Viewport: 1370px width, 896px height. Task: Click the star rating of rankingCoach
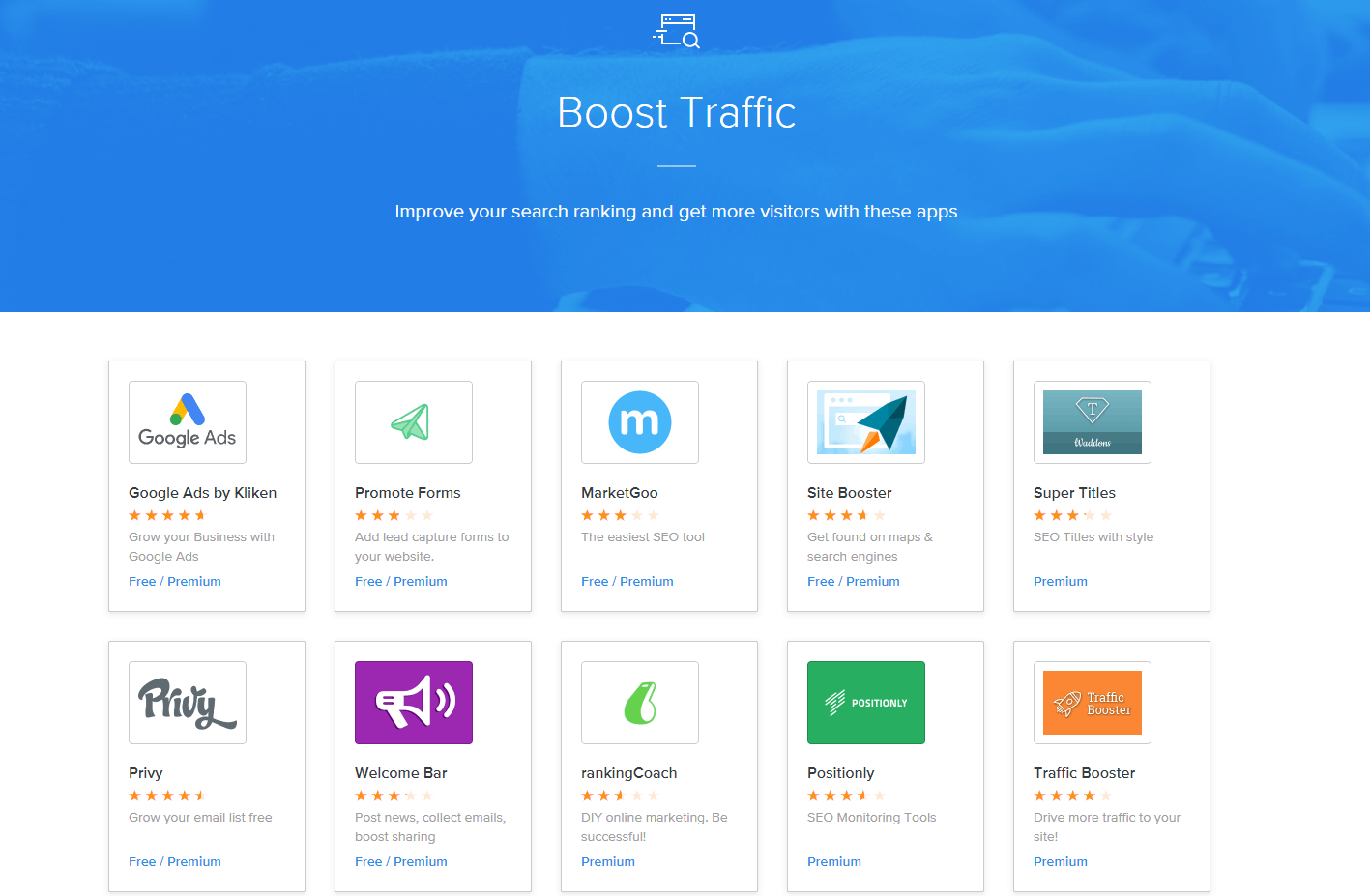pos(621,795)
